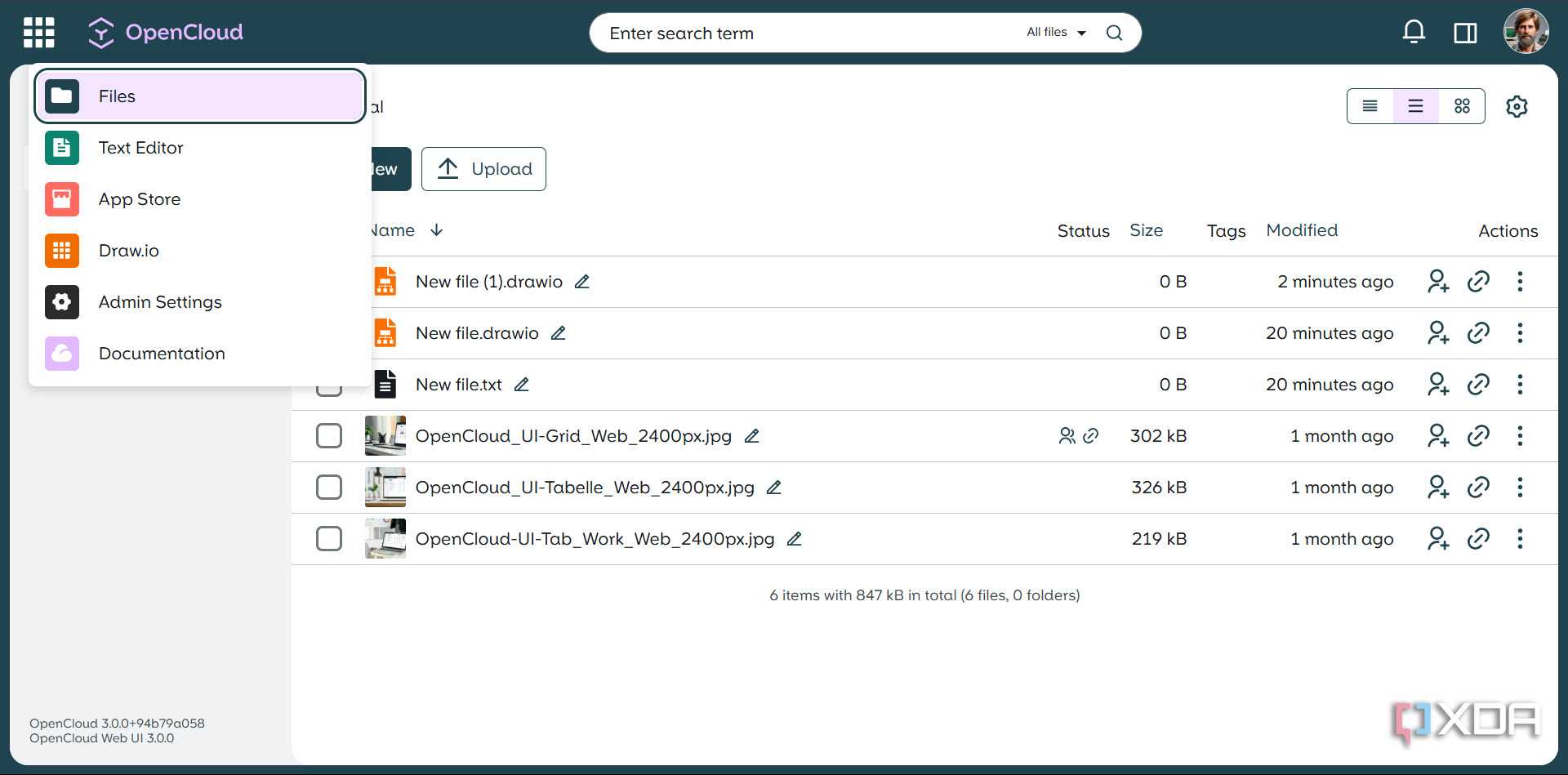Click OpenCloud 3.0.0+94b79a058 version text
Screen dimensions: 1568x775
[117, 724]
